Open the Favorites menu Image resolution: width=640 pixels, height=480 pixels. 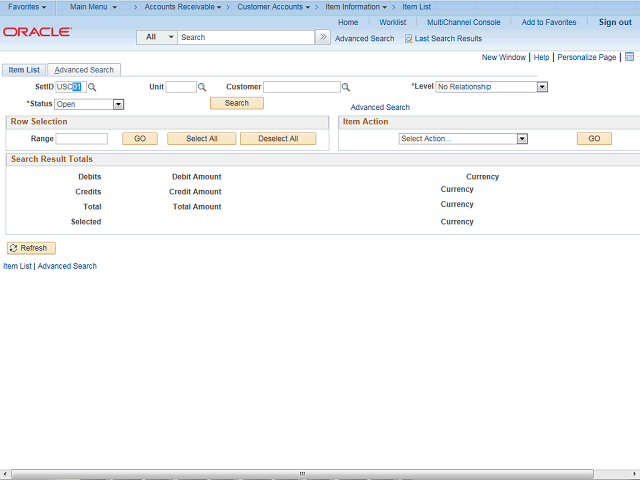27,7
